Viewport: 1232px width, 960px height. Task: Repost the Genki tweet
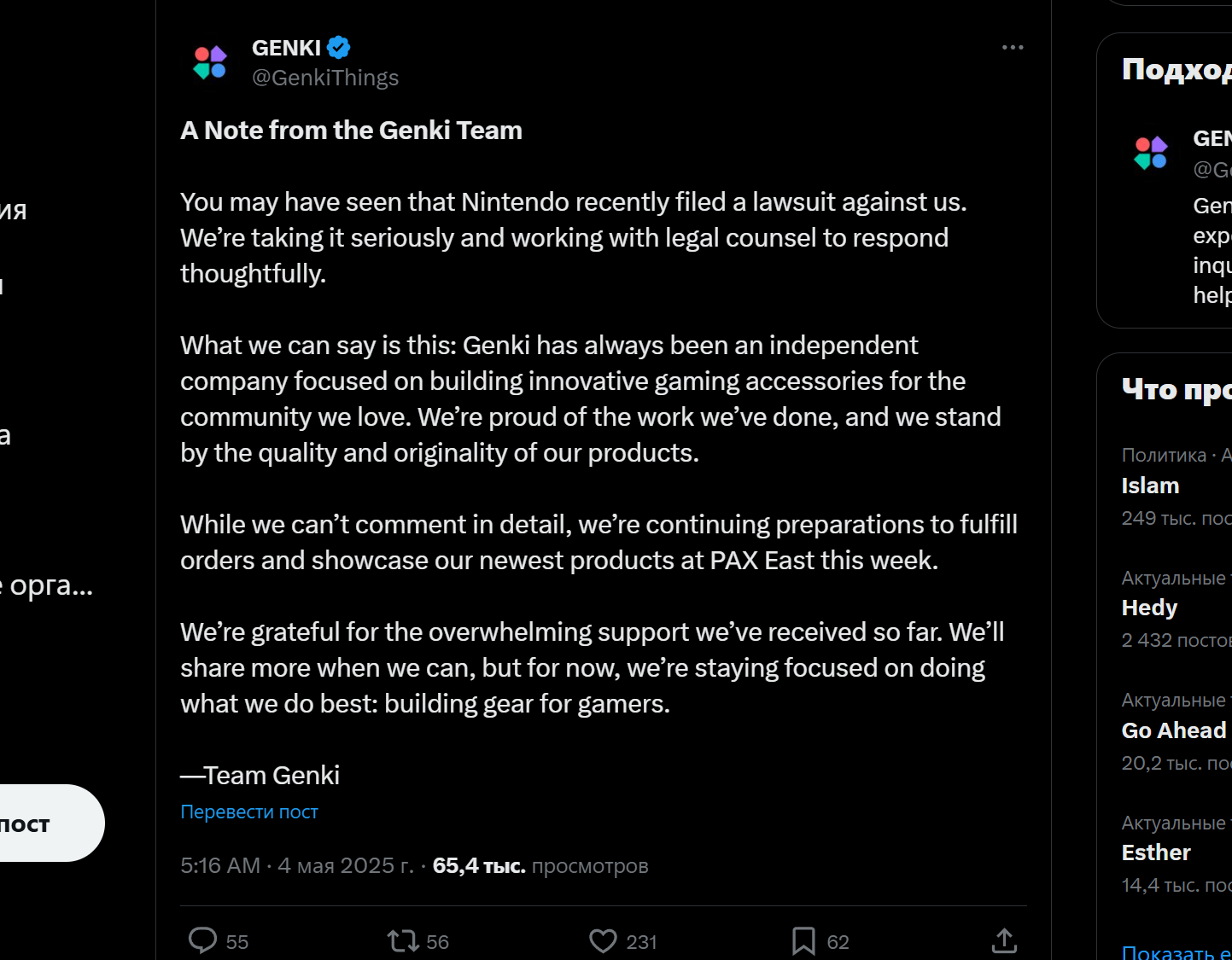(403, 940)
